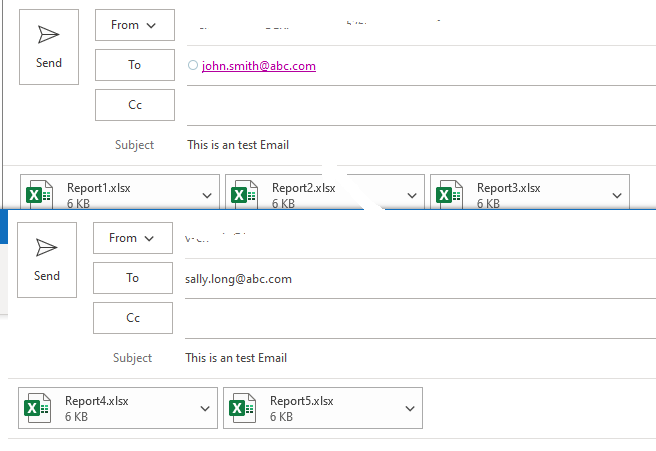
Task: Expand Report3.xlsx attachment options arrow
Action: pos(617,195)
